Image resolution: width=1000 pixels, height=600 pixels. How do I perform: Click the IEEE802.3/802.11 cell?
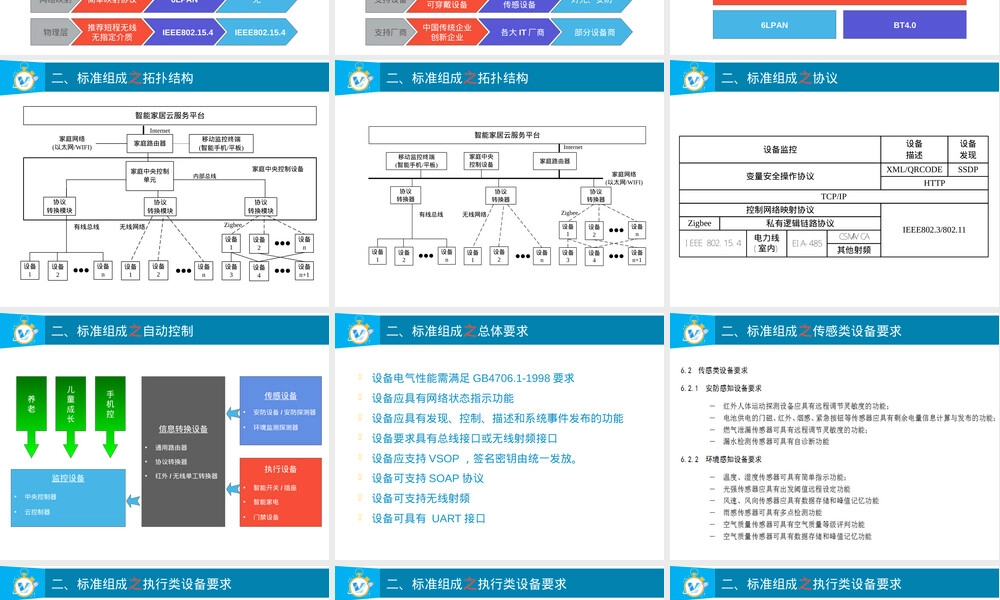[x=934, y=230]
